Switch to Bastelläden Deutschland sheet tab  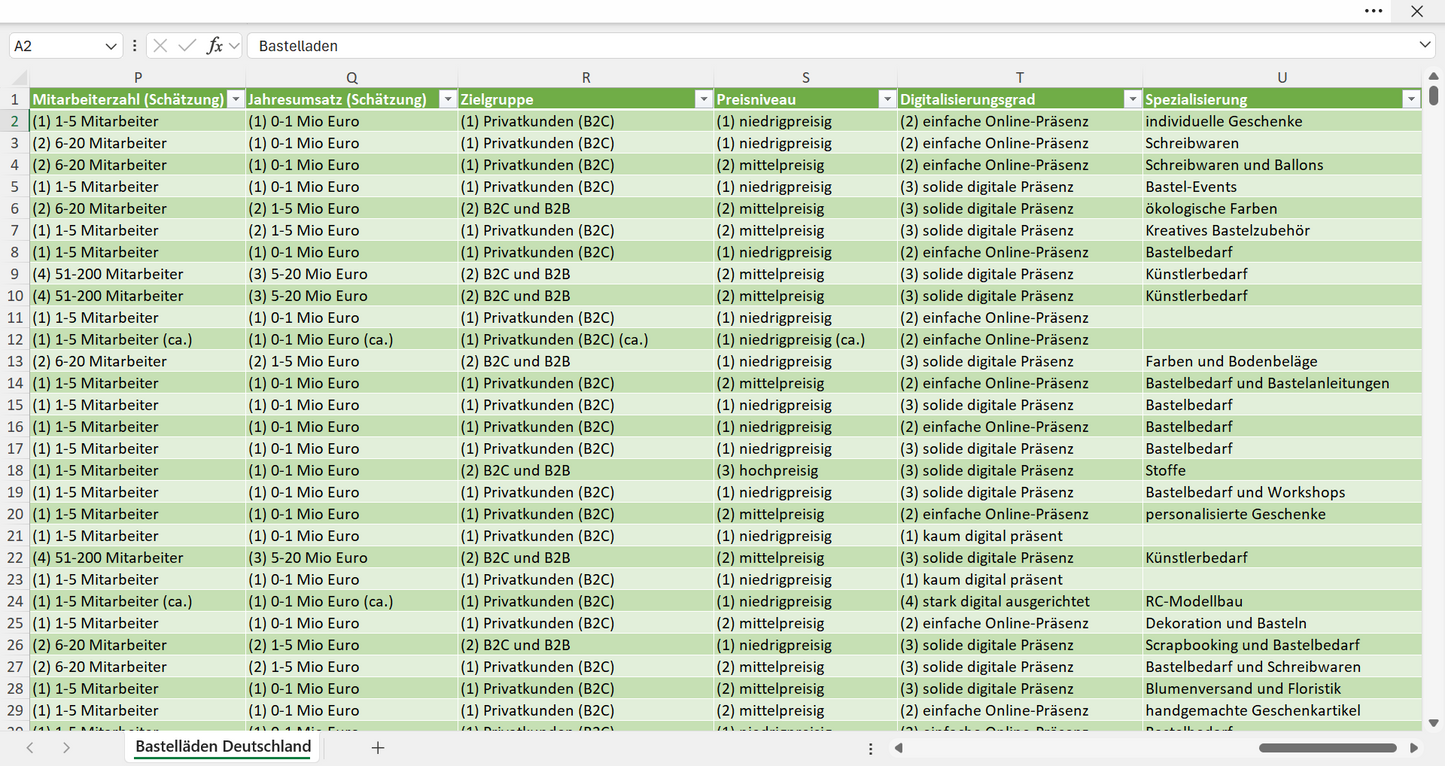(x=223, y=747)
